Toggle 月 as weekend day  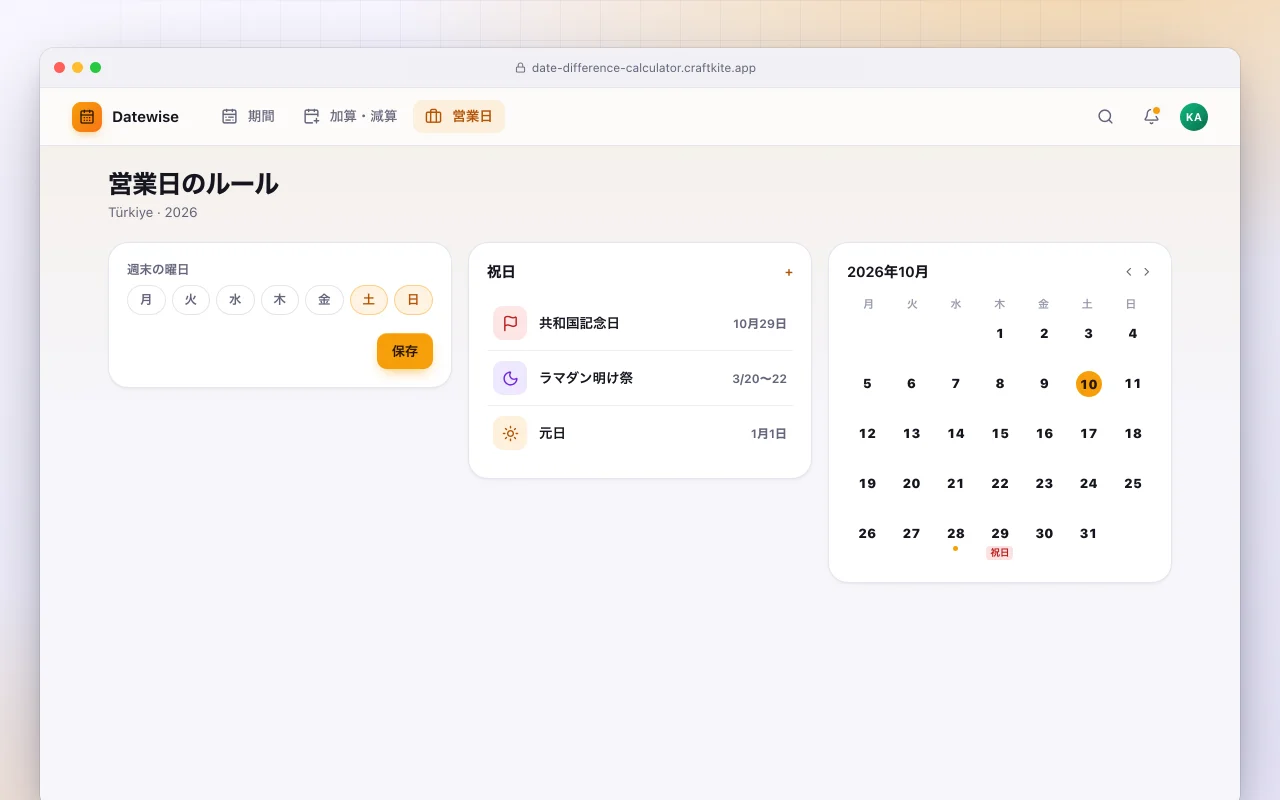click(x=146, y=300)
